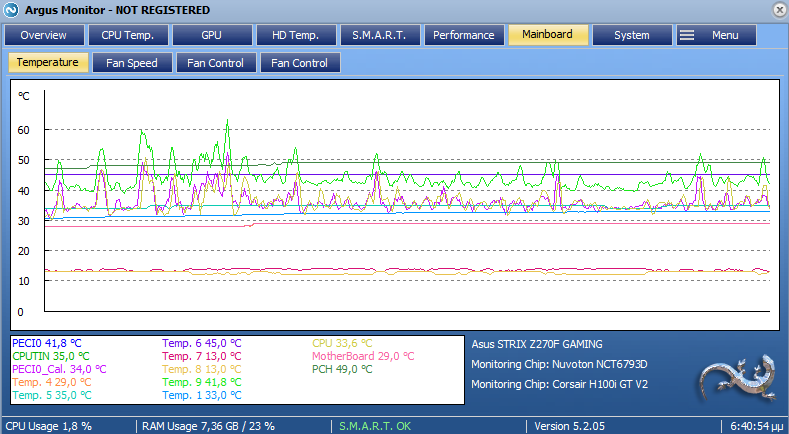Open the GPU tab
Image resolution: width=789 pixels, height=434 pixels.
(212, 35)
